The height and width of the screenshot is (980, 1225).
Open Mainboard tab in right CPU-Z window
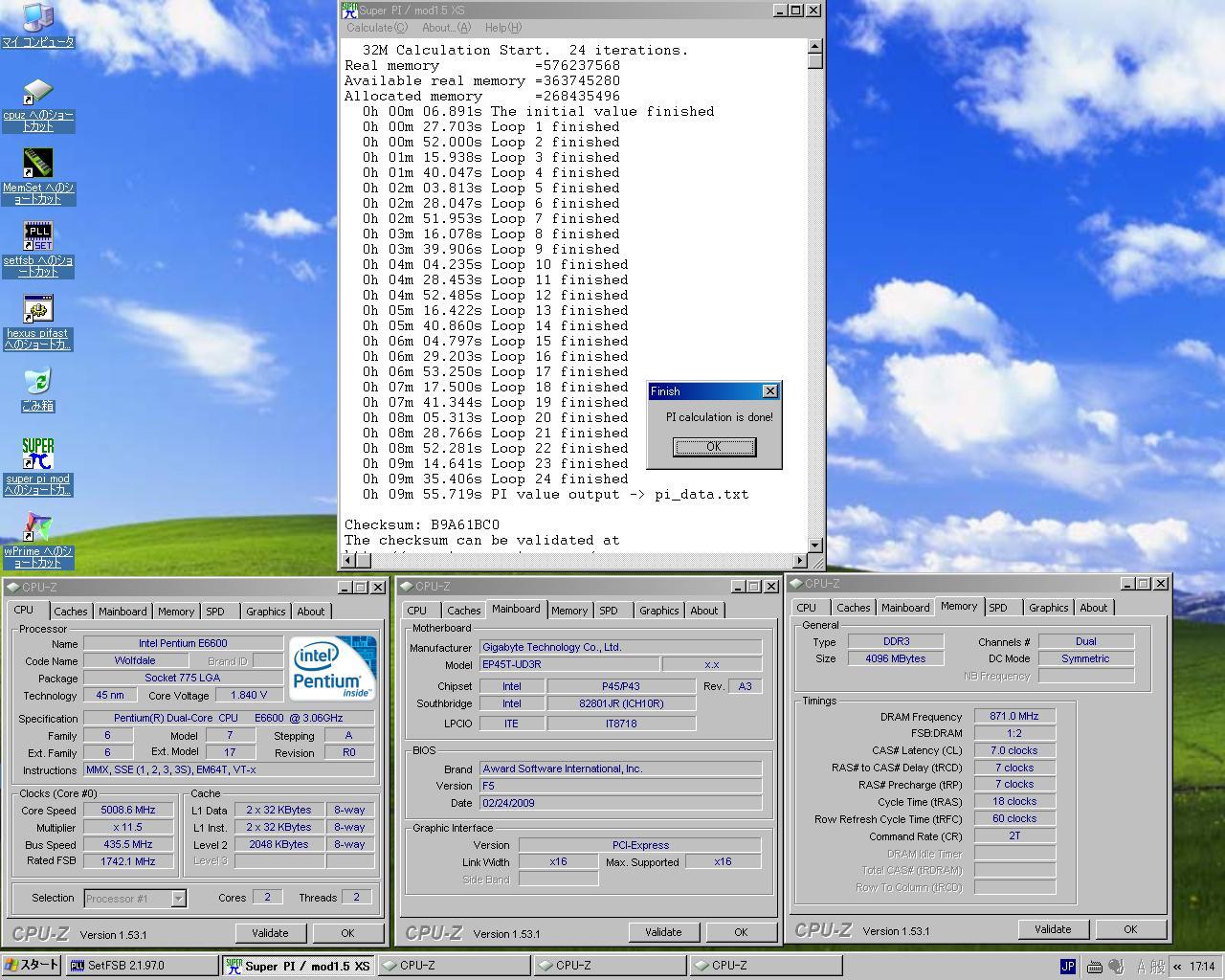(905, 608)
